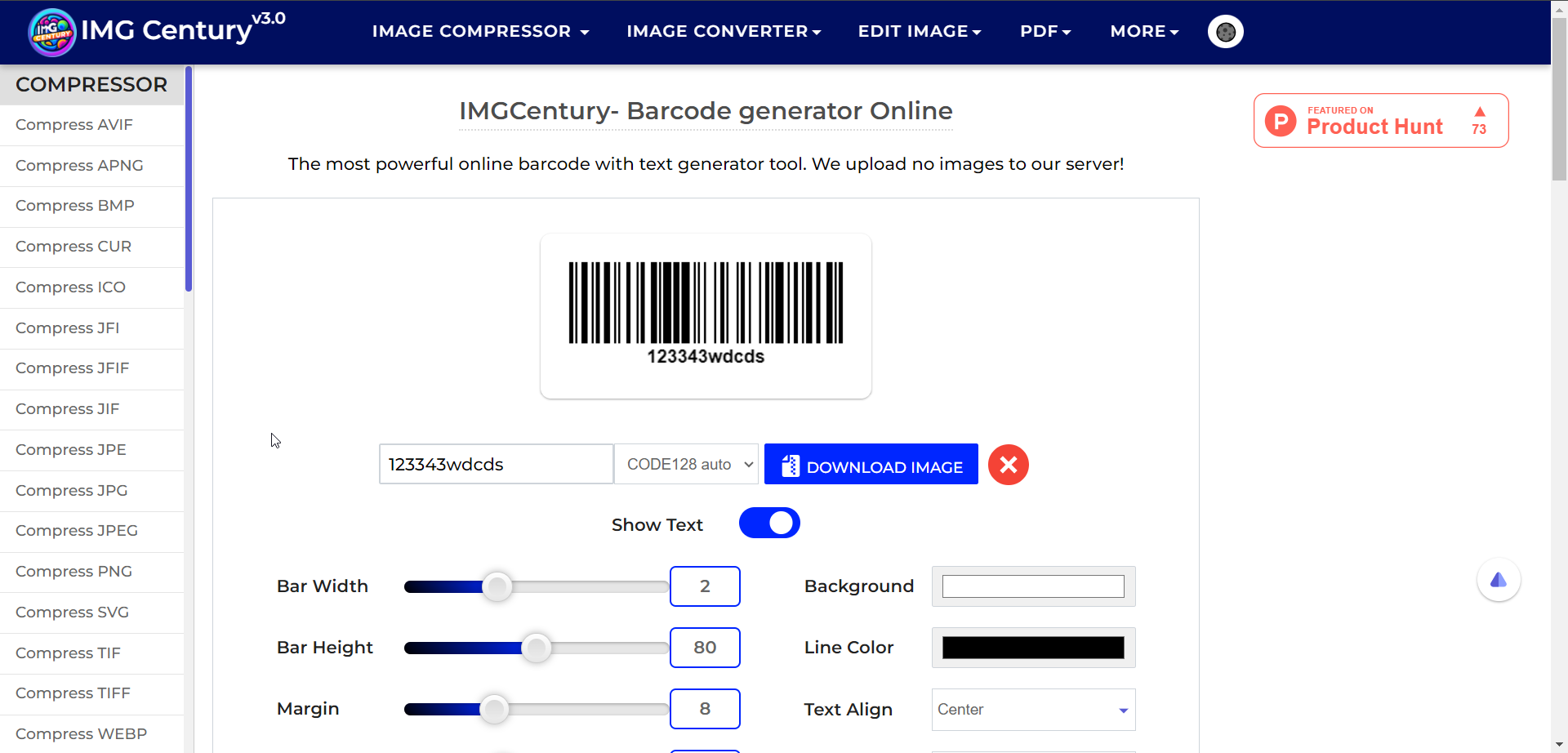Open Compress JPEG link
1568x753 pixels.
point(77,531)
